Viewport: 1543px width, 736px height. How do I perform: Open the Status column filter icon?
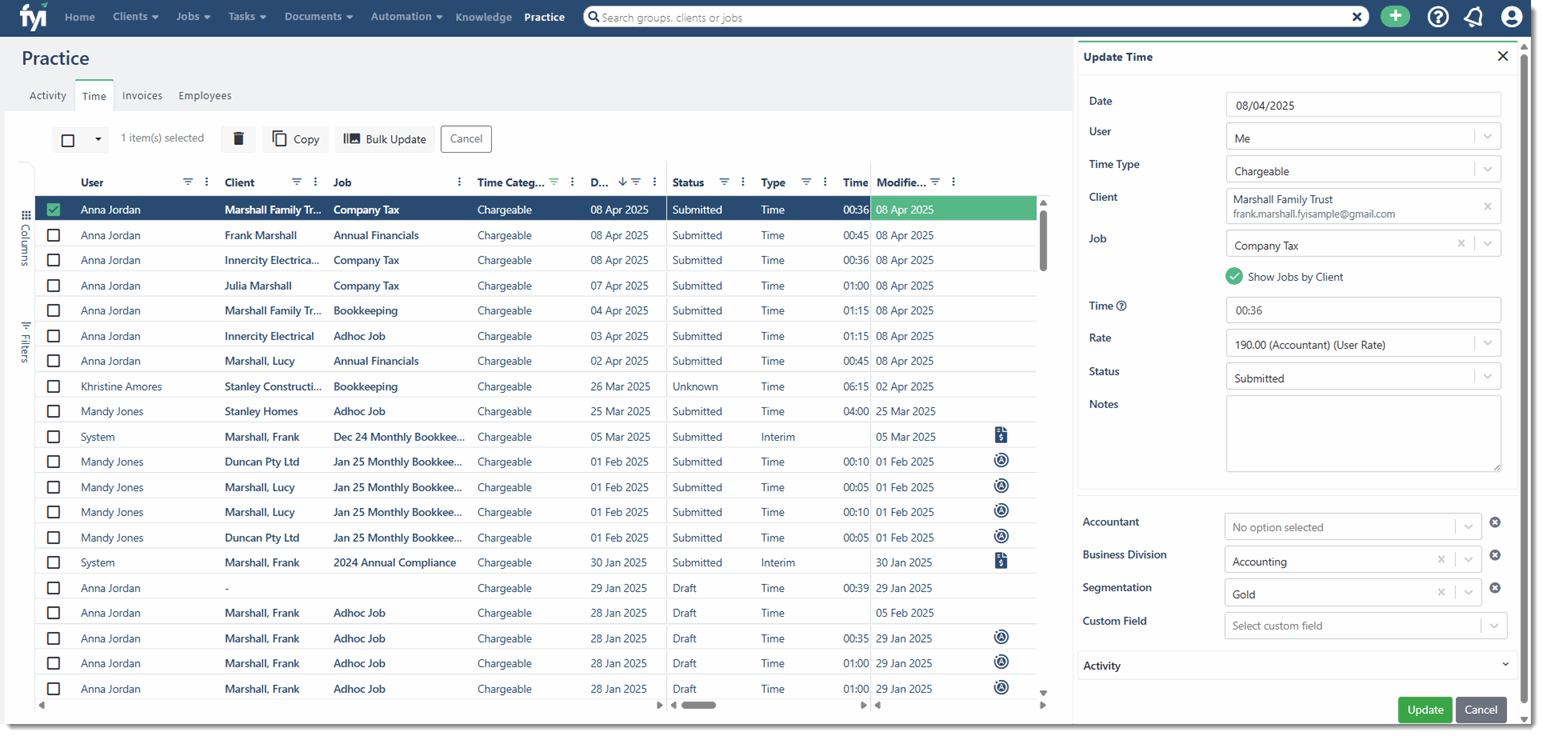(x=724, y=182)
